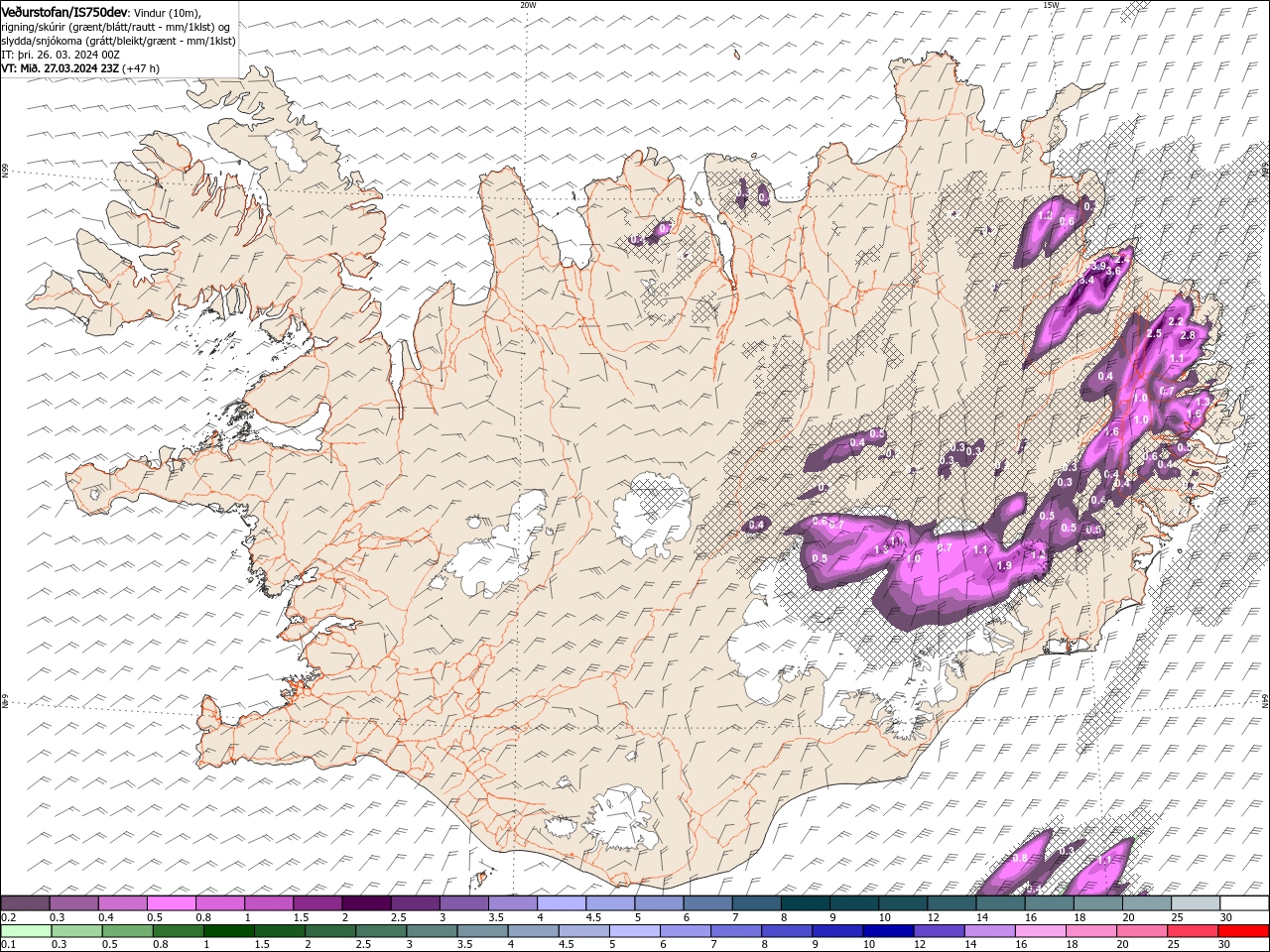Screen dimensions: 1270x952
Task: Click the light purple 14–16 rain legend swatch
Action: point(988,931)
